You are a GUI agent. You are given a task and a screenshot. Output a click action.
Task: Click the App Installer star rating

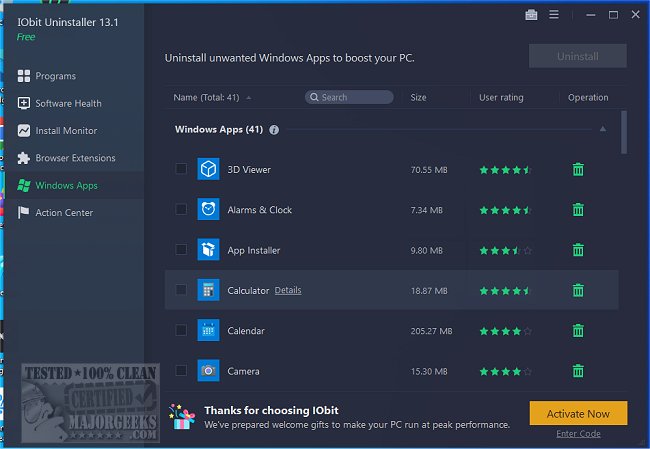(505, 250)
